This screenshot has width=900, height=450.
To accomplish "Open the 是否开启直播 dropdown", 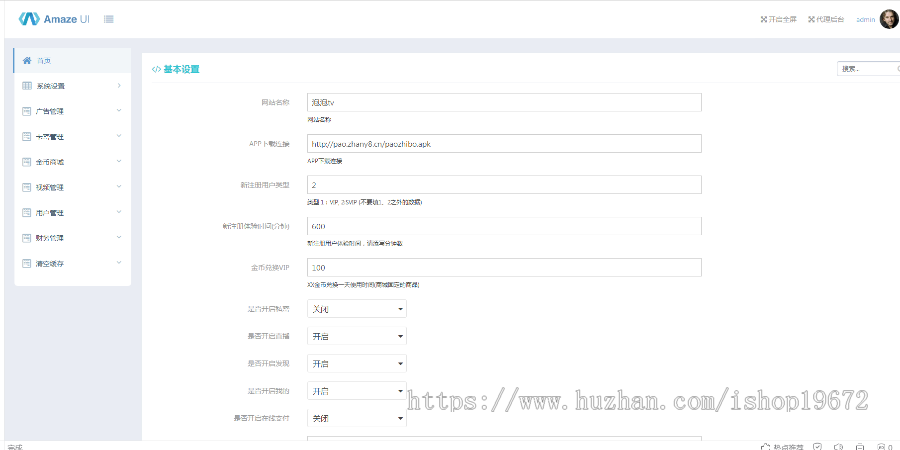I will coord(357,336).
